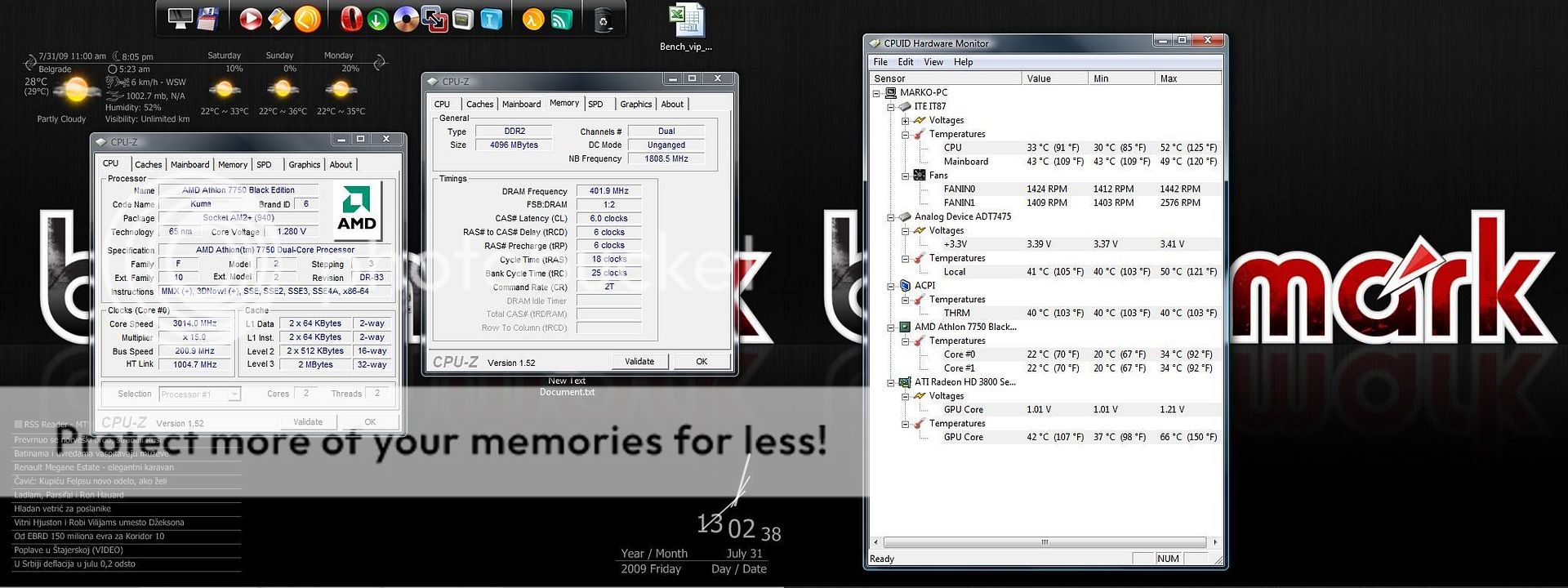Open the Recycle Bin icon in the dock
This screenshot has width=1568, height=588.
(x=604, y=20)
